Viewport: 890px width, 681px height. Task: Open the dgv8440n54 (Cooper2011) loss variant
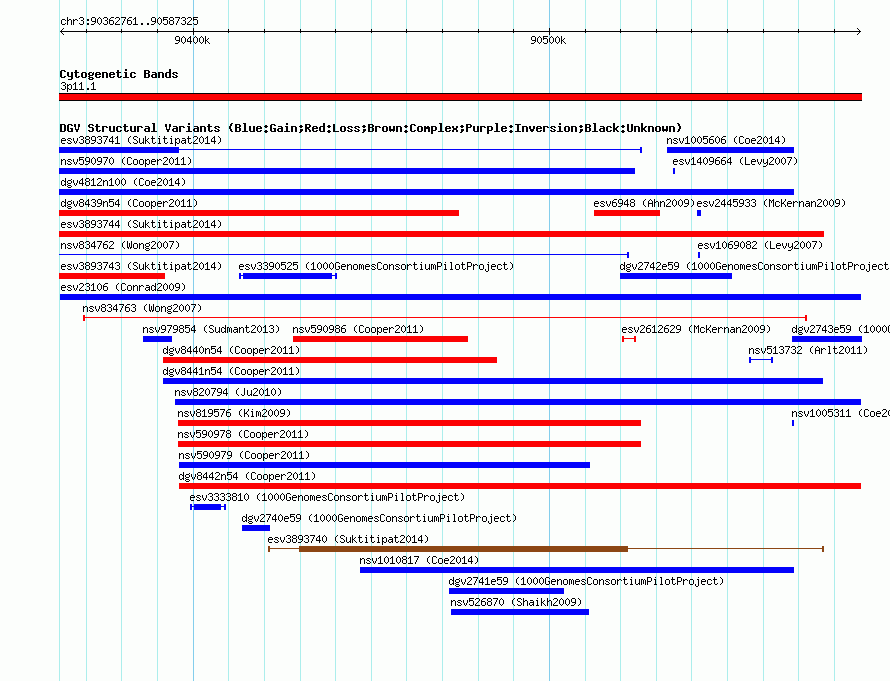[330, 360]
